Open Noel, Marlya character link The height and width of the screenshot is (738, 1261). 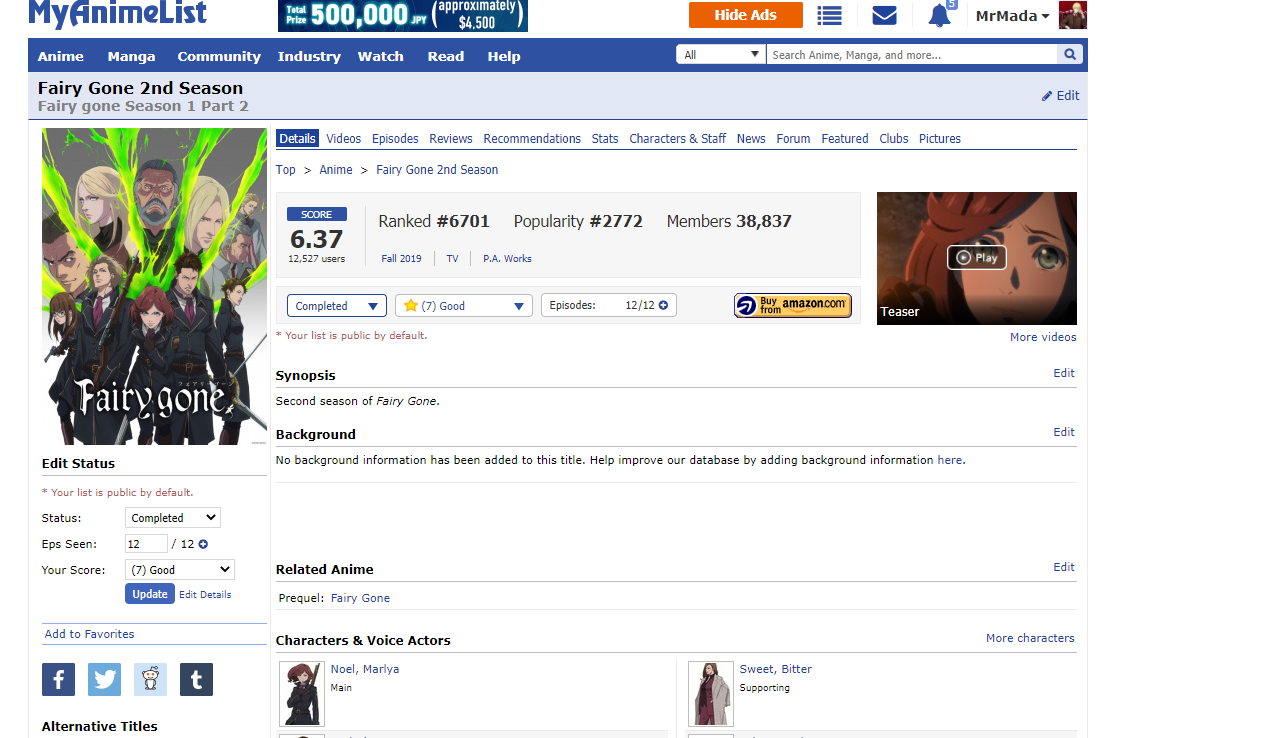click(x=365, y=670)
